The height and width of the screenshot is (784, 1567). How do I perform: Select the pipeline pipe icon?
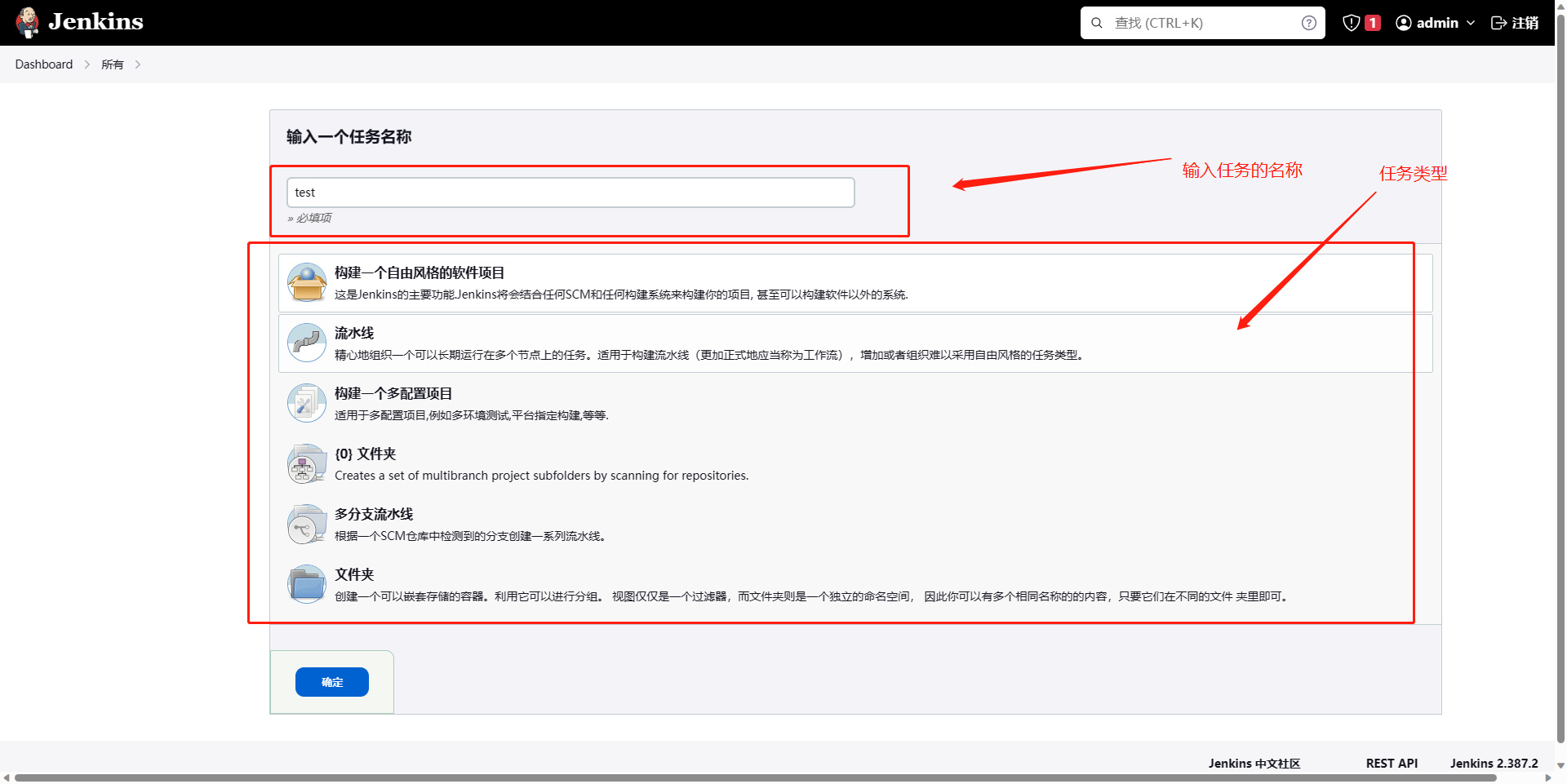[307, 343]
